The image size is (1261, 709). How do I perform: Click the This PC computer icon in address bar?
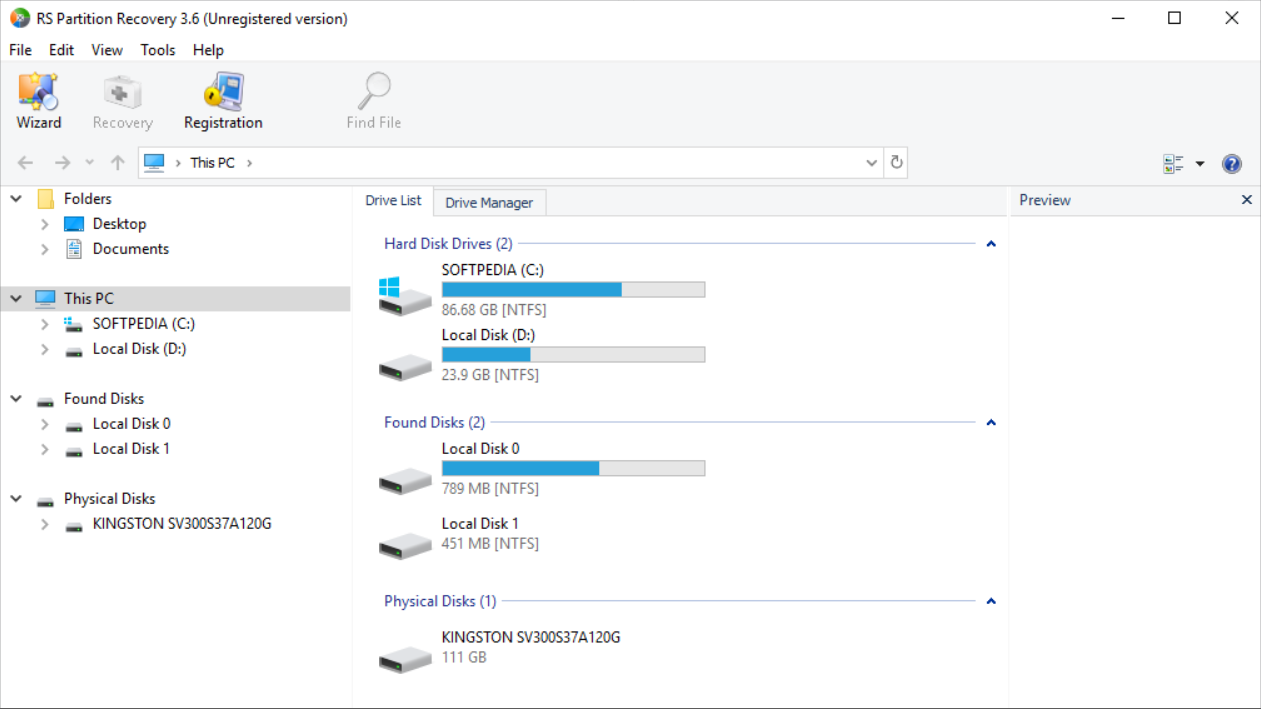click(154, 163)
